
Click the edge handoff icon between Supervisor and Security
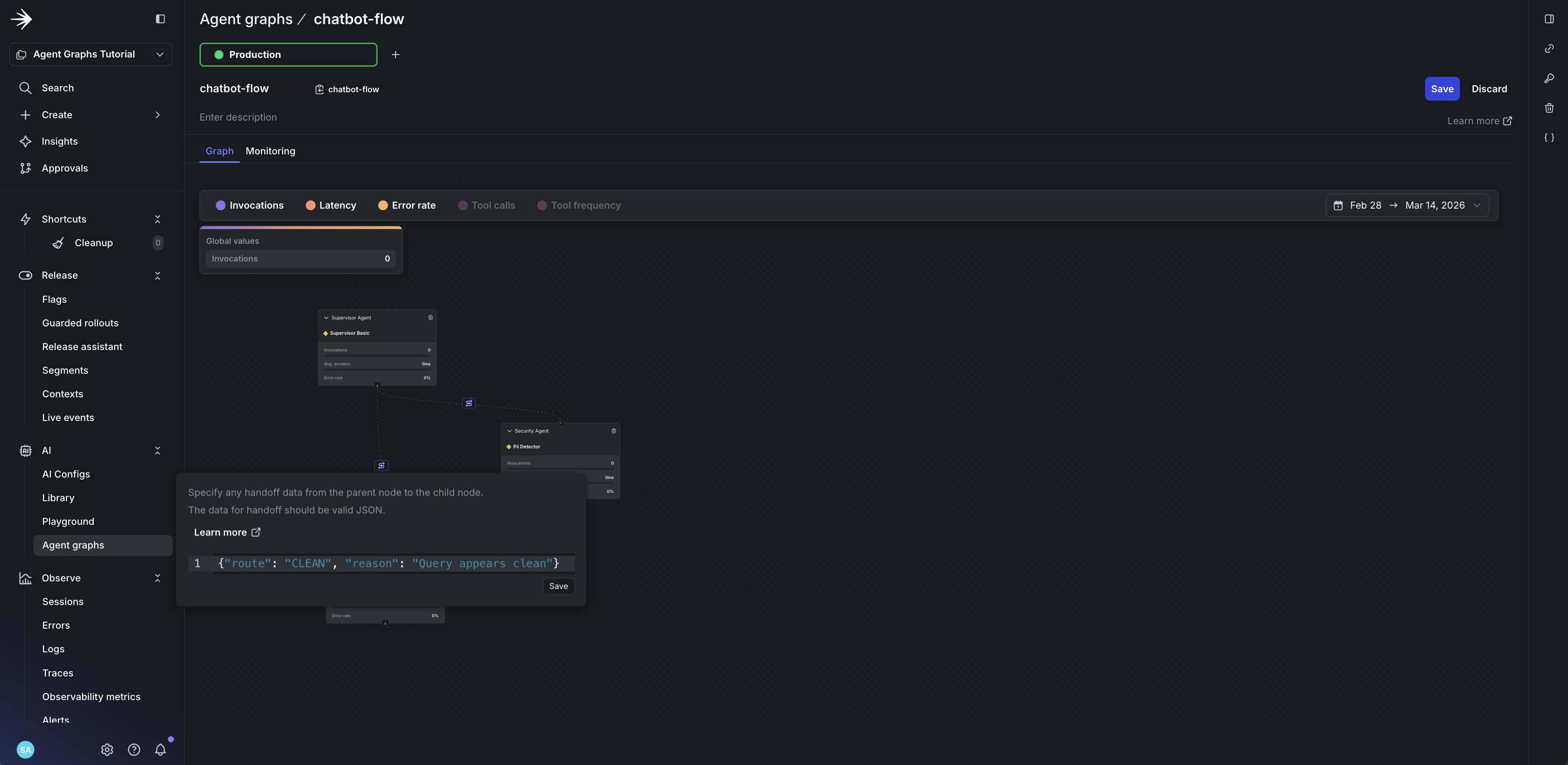pyautogui.click(x=469, y=403)
